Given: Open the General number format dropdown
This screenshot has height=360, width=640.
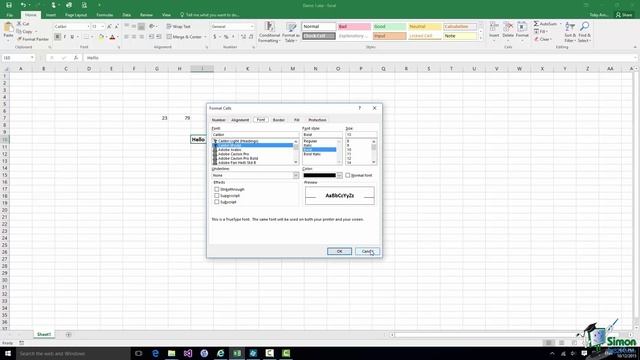Looking at the screenshot, I should click(251, 26).
